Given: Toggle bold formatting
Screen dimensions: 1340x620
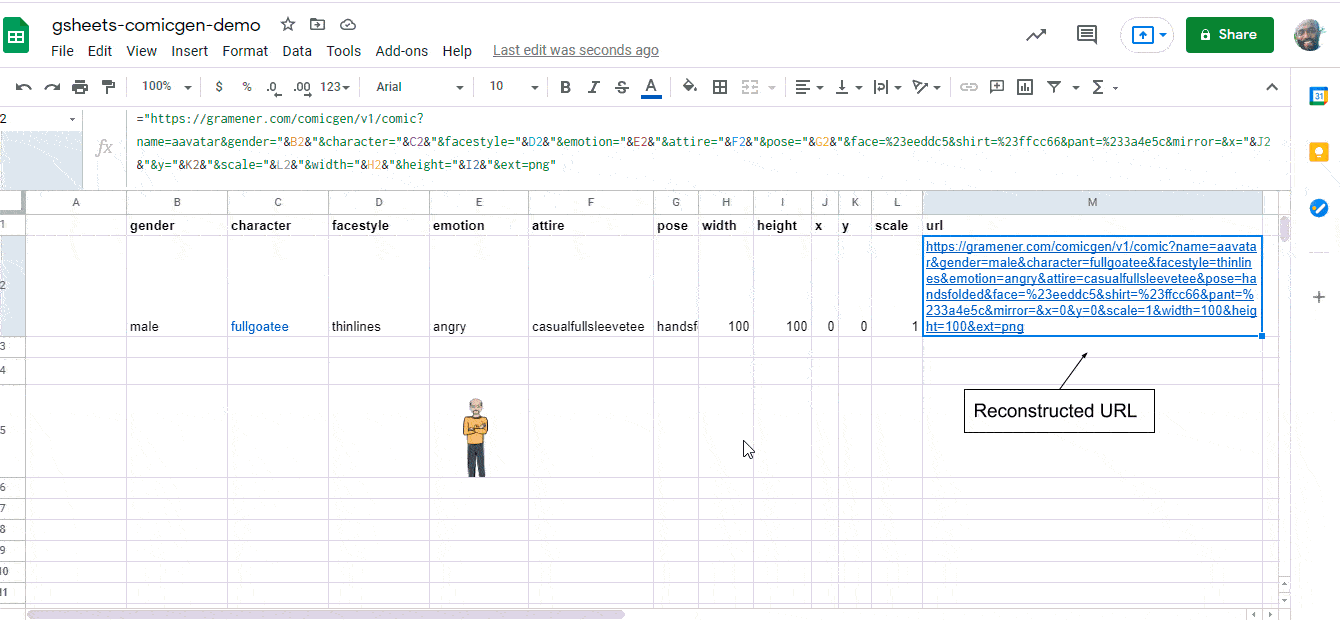Looking at the screenshot, I should click(565, 87).
